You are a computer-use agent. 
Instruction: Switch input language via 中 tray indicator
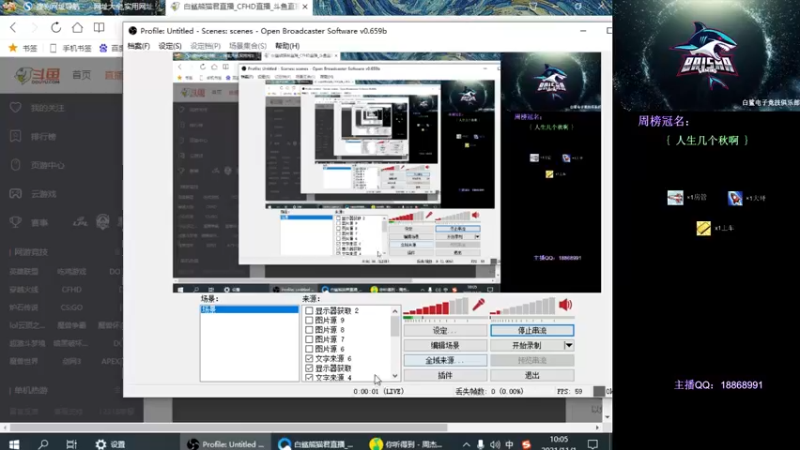(x=509, y=444)
